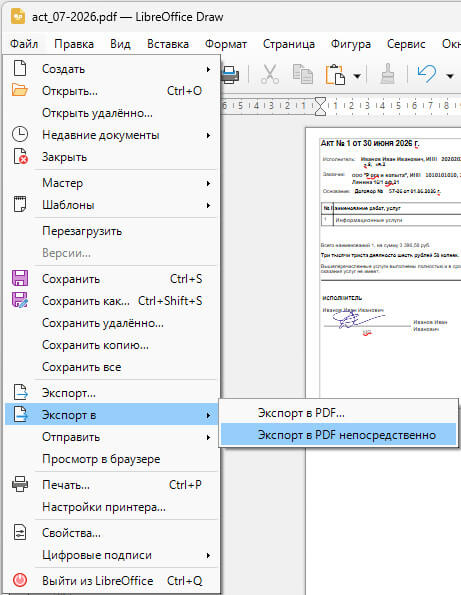The image size is (461, 595).
Task: Click the floppy icon beside Сохранить
Action: (20, 278)
